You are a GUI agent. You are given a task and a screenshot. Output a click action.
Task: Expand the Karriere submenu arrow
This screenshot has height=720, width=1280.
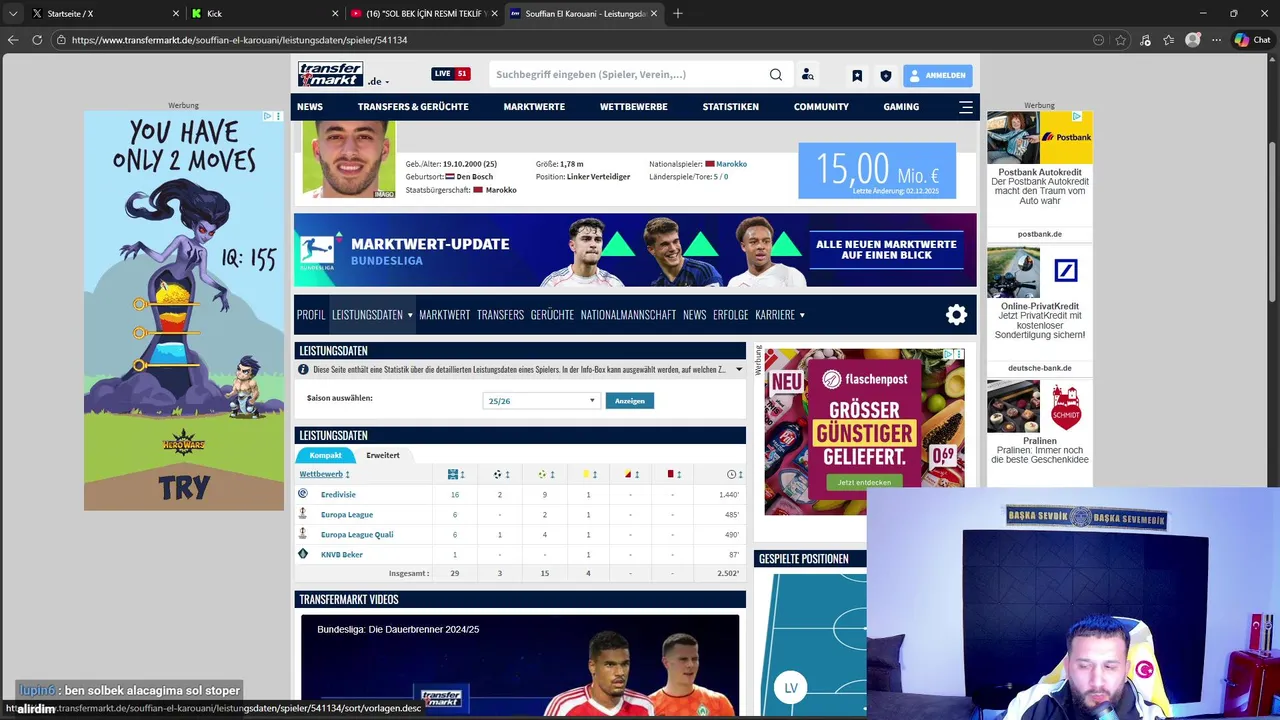pos(802,315)
